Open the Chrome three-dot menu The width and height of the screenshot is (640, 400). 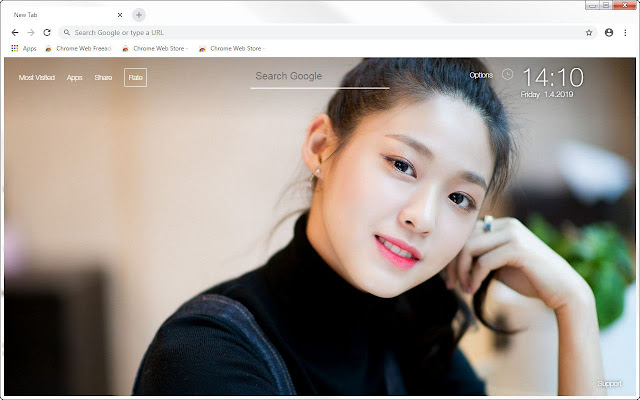[625, 33]
